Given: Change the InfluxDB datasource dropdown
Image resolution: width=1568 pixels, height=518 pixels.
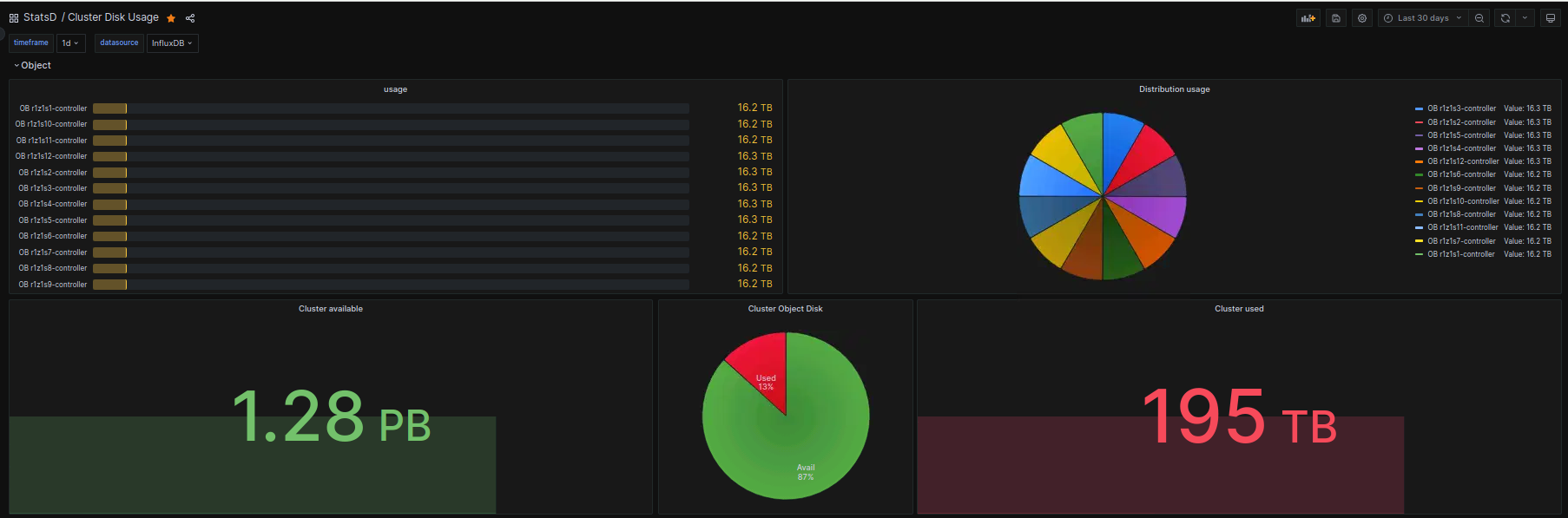Looking at the screenshot, I should pos(172,43).
